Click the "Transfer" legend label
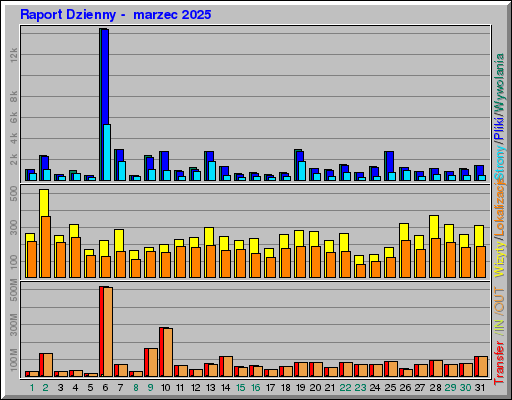The image size is (512, 400). pos(499,362)
